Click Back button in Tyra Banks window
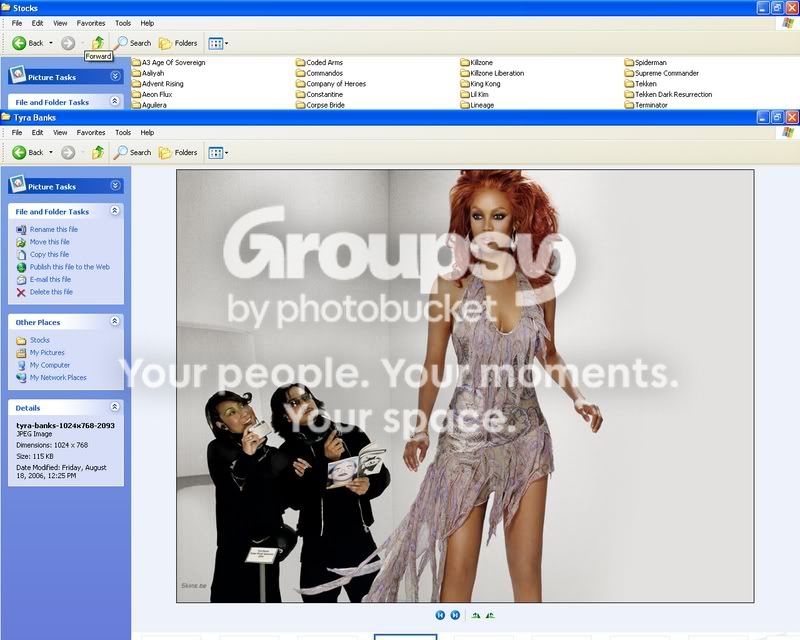The height and width of the screenshot is (640, 800). (28, 152)
